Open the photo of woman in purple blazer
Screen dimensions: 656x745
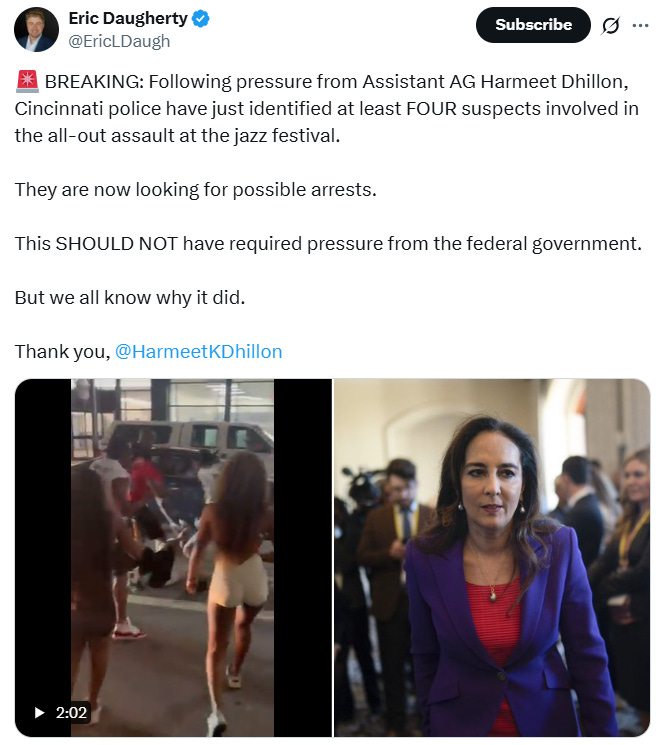492,558
